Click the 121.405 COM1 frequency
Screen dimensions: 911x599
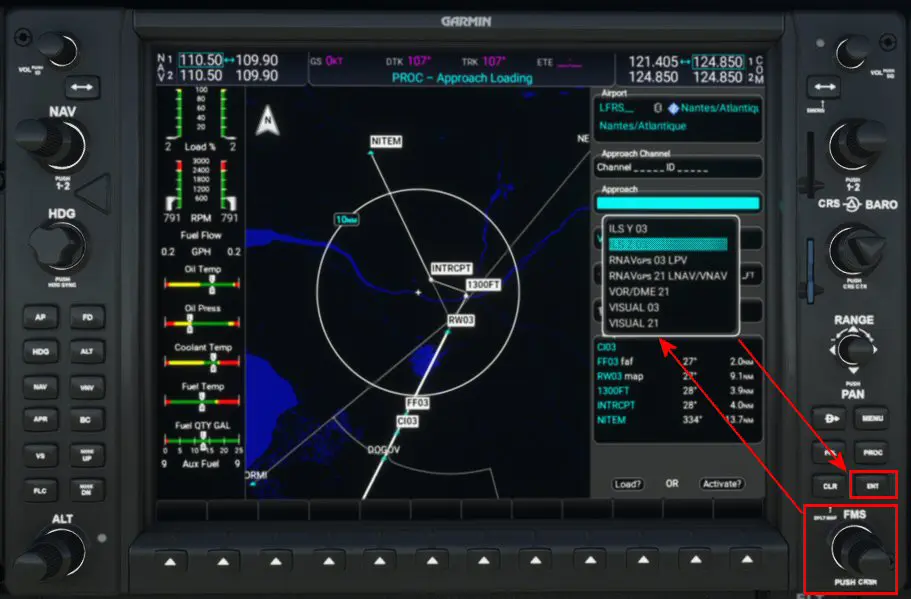pos(654,62)
